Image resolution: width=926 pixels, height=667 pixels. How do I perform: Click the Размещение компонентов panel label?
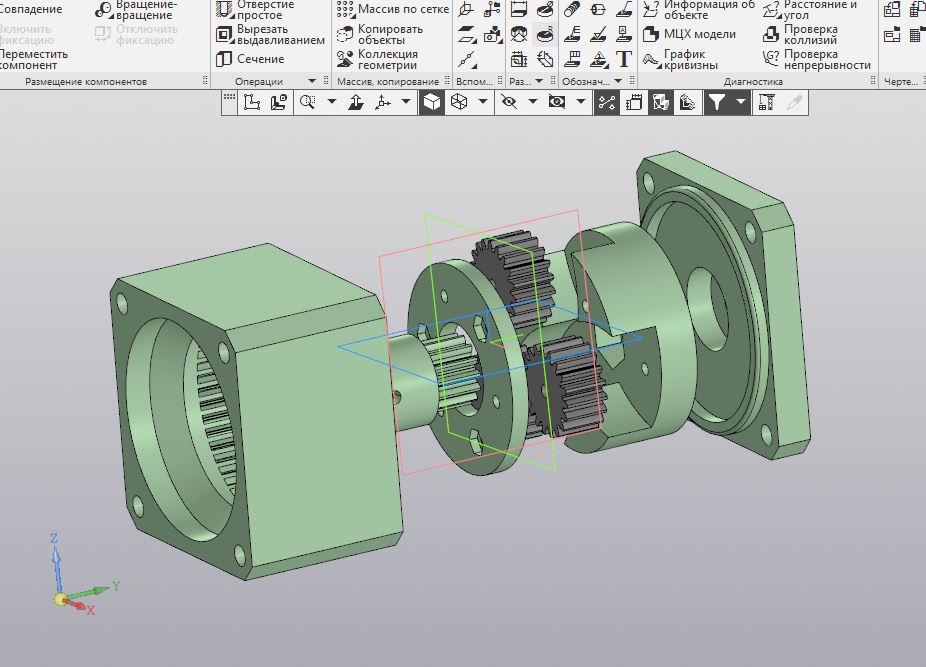tap(86, 81)
